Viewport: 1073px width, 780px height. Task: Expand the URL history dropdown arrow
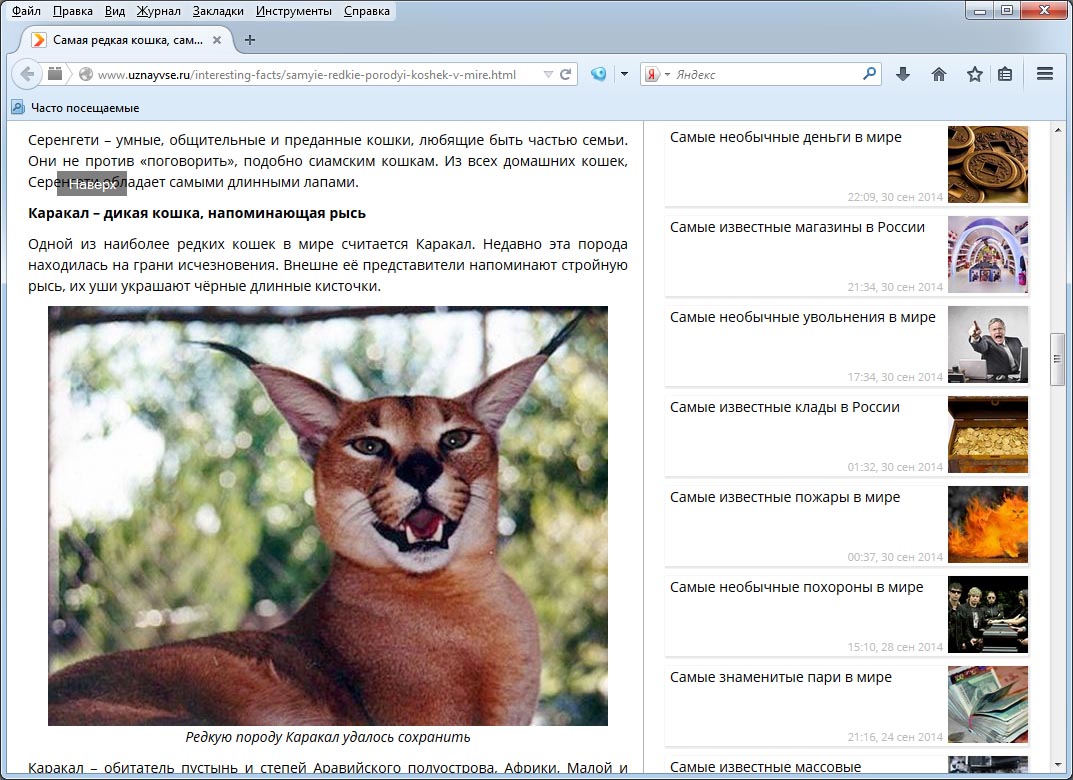tap(547, 74)
